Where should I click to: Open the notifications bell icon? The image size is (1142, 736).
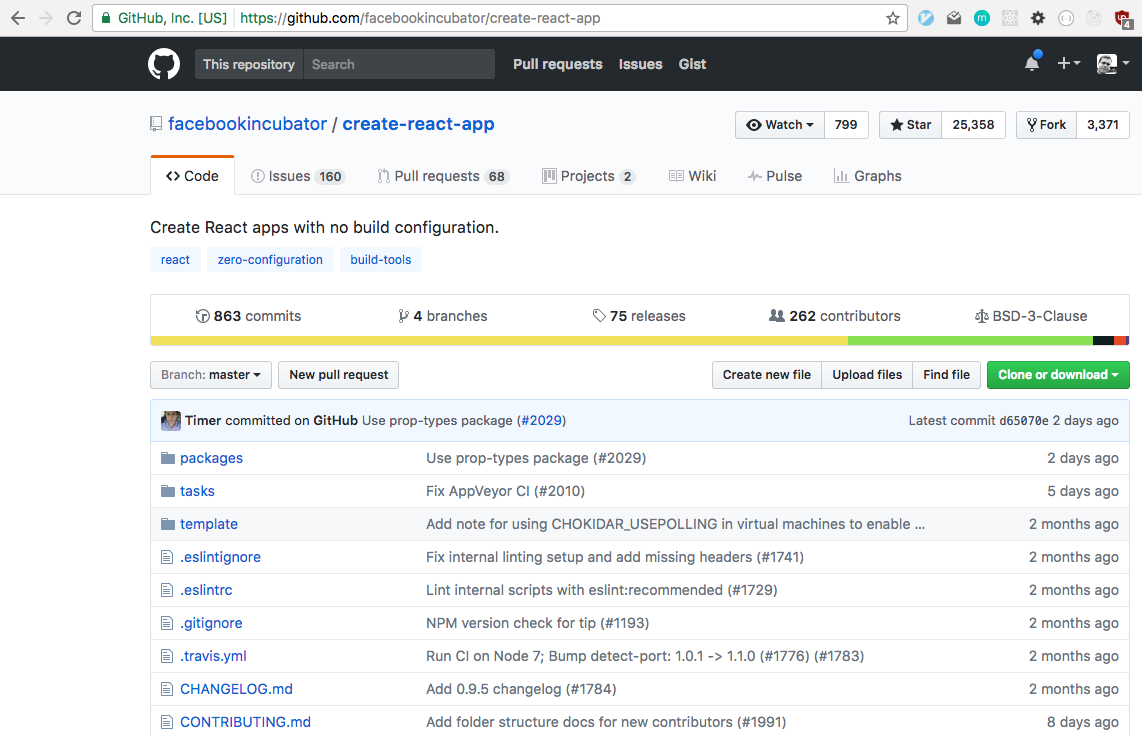pos(1032,63)
